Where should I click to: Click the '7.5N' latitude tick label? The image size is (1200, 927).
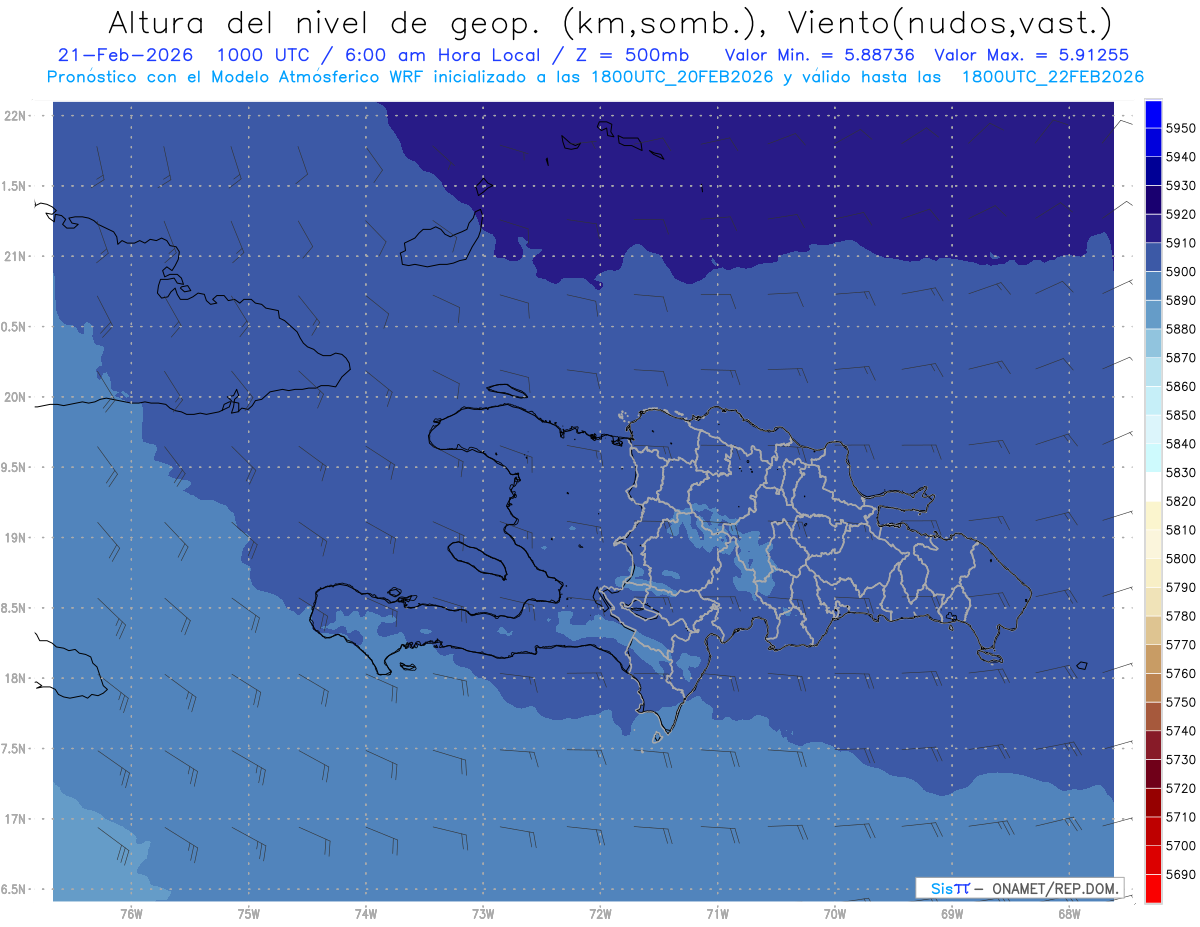[15, 750]
